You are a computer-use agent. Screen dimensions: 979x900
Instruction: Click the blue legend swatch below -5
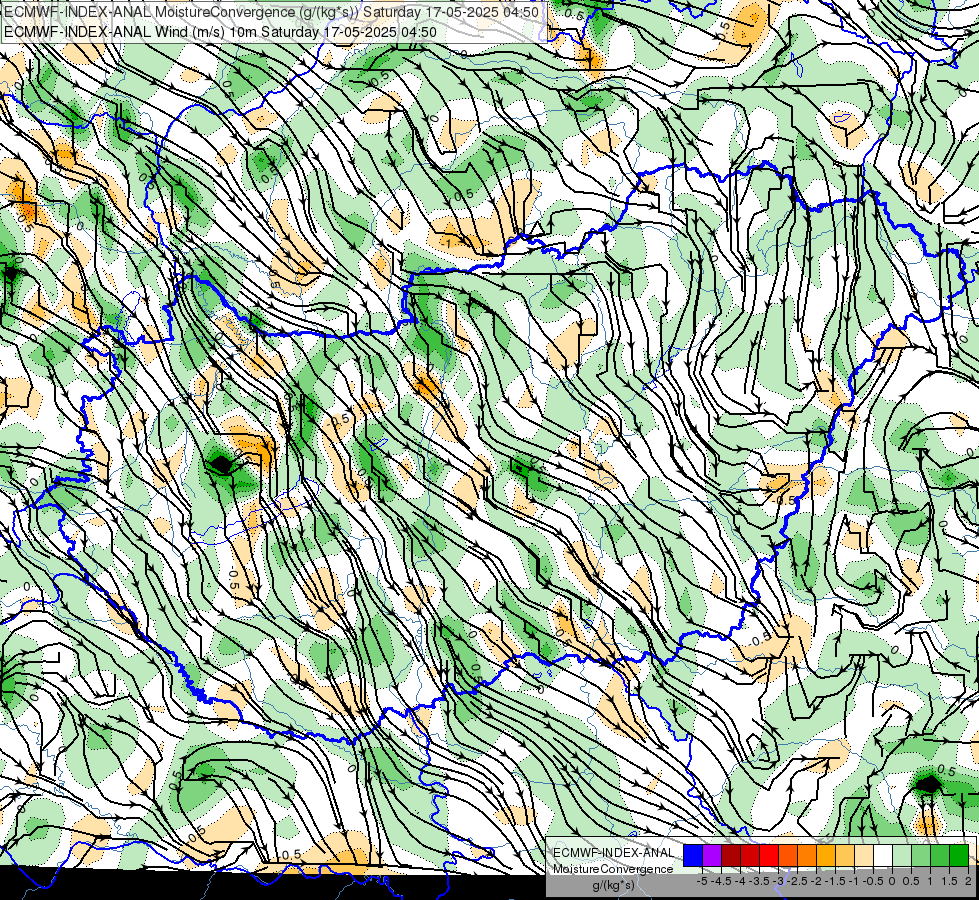[x=693, y=855]
